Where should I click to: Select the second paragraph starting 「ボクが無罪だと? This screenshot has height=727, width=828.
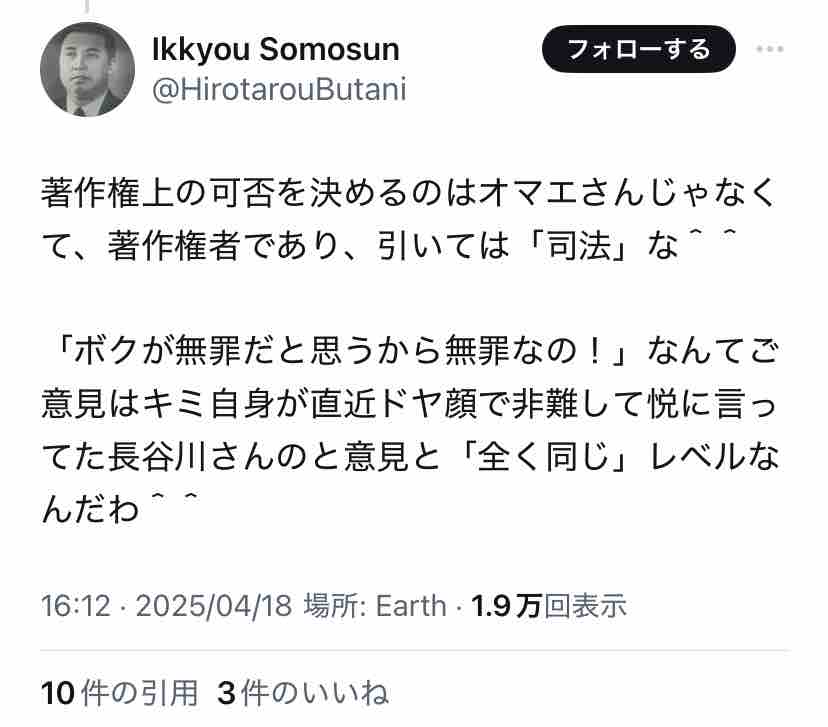tap(410, 431)
